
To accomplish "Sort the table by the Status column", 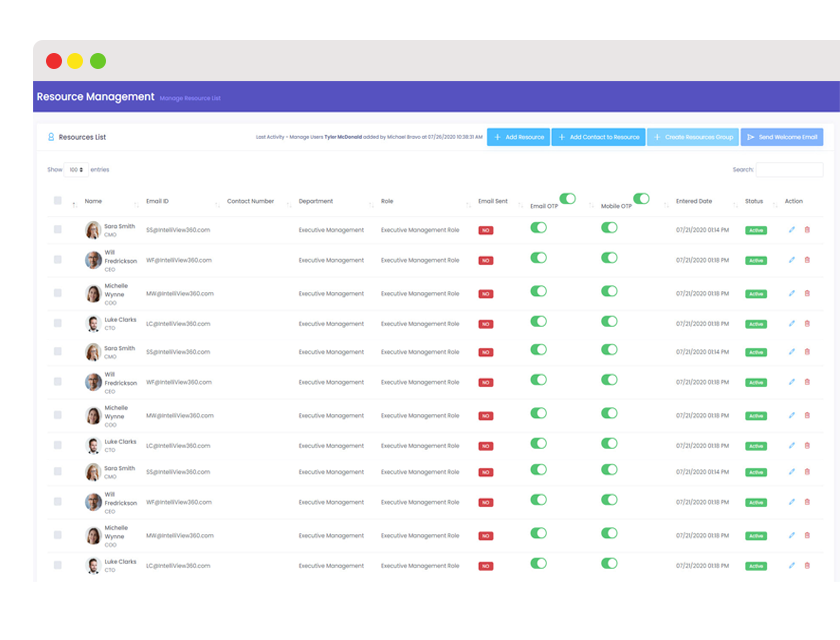I will point(754,201).
